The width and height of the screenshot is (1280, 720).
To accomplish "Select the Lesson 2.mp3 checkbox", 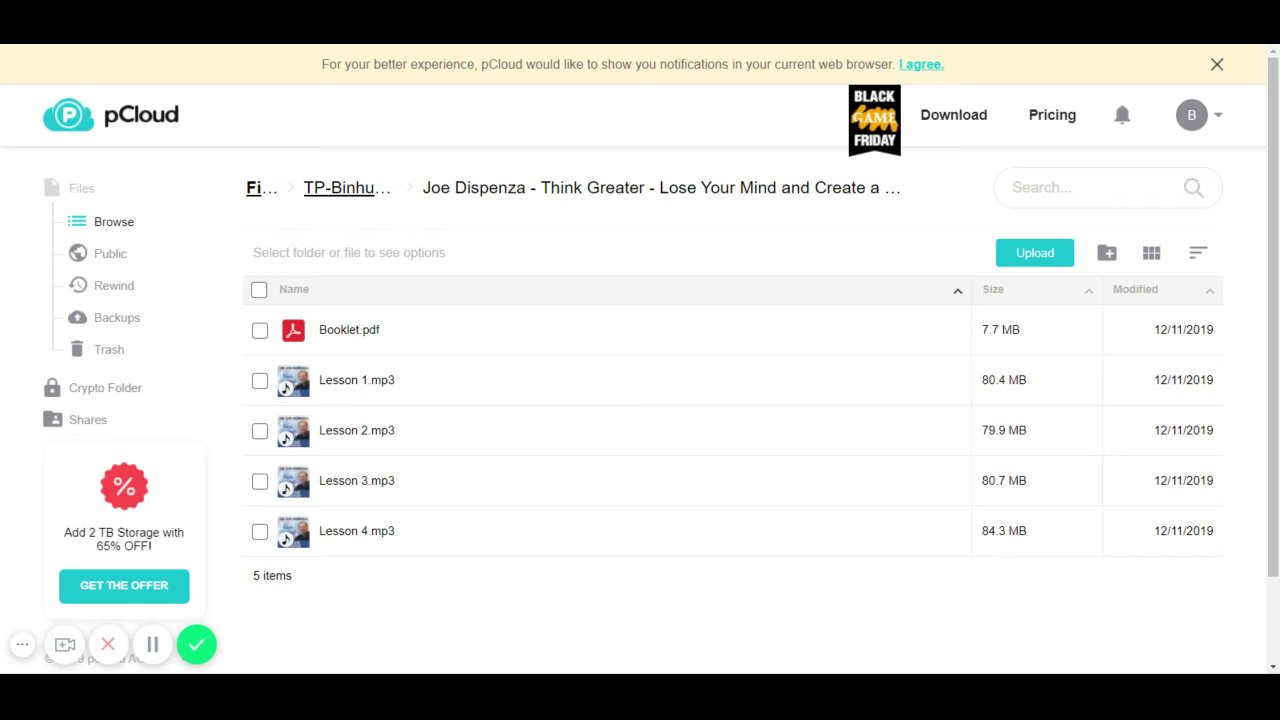I will [x=260, y=431].
